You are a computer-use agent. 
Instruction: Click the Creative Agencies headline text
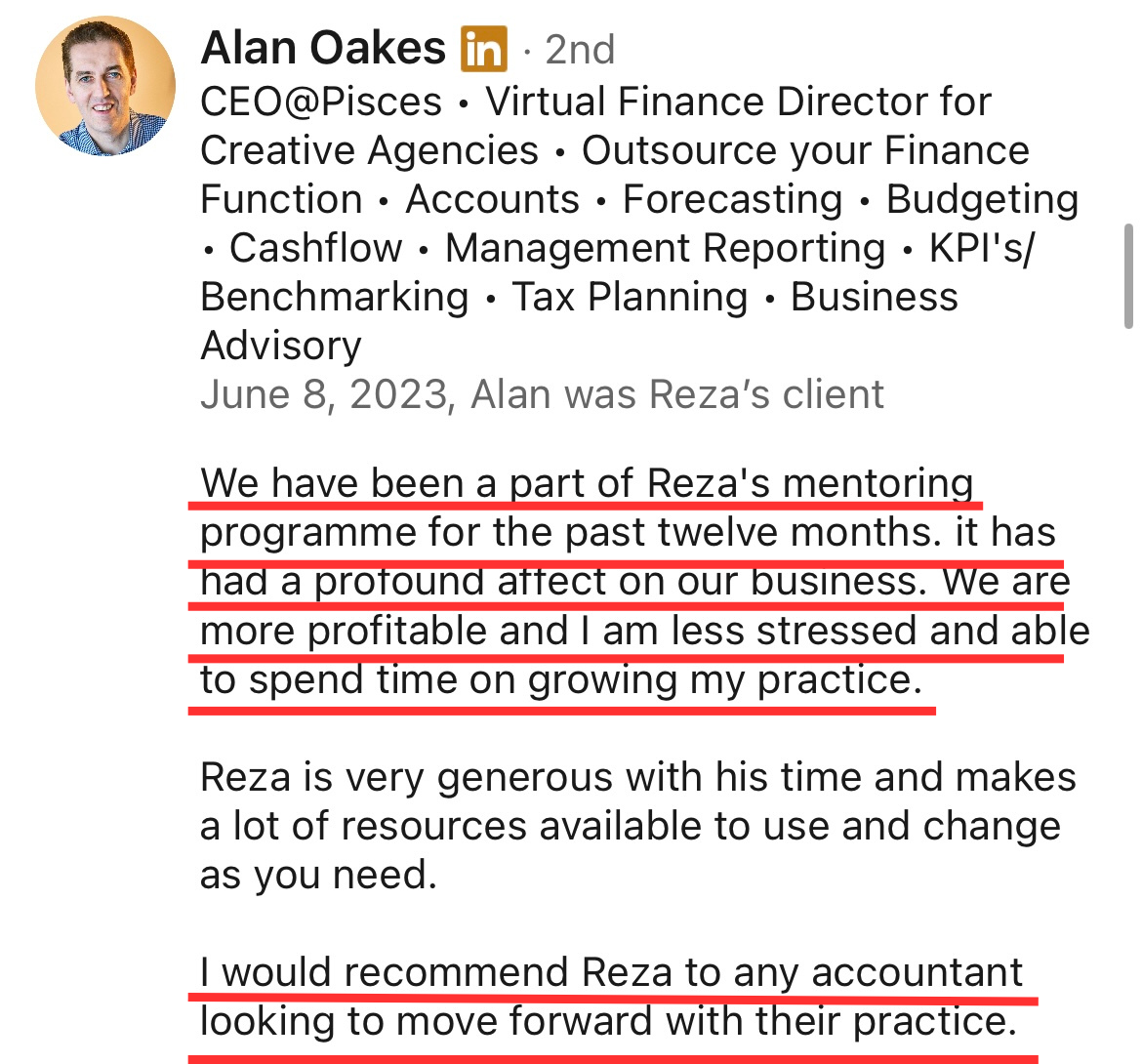point(369,150)
